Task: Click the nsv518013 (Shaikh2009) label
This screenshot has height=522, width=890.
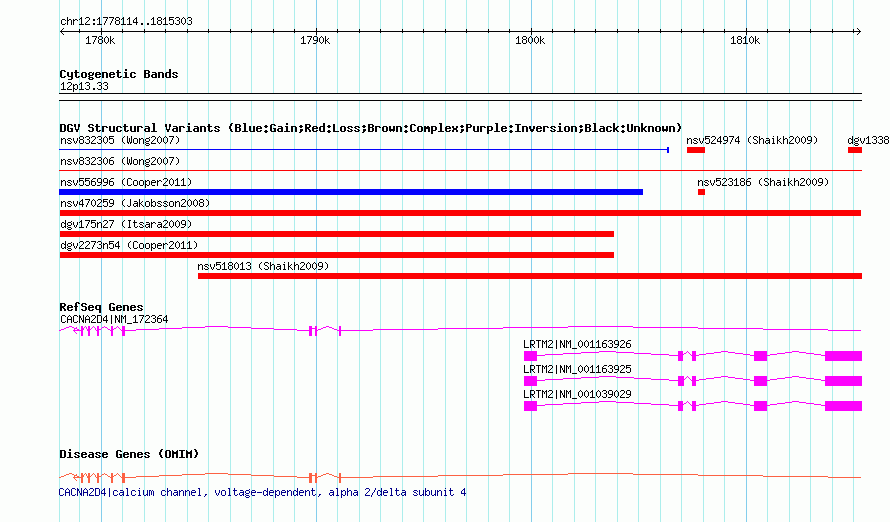Action: (x=263, y=266)
